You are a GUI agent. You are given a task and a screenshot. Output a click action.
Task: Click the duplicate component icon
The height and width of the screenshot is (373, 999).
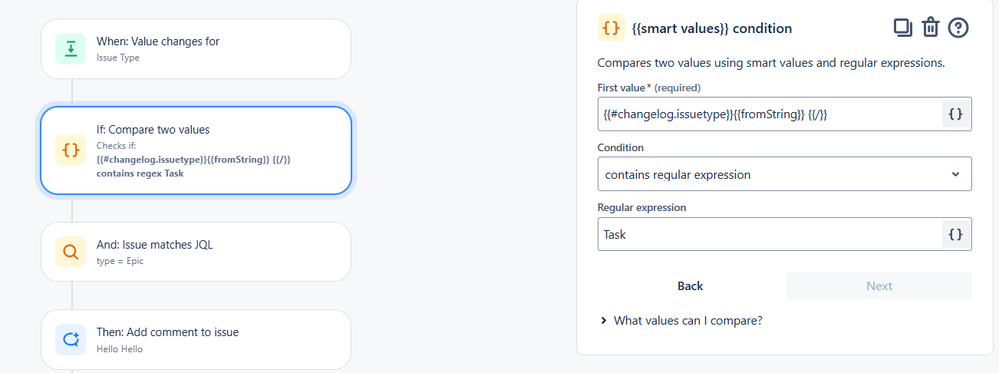tap(903, 28)
